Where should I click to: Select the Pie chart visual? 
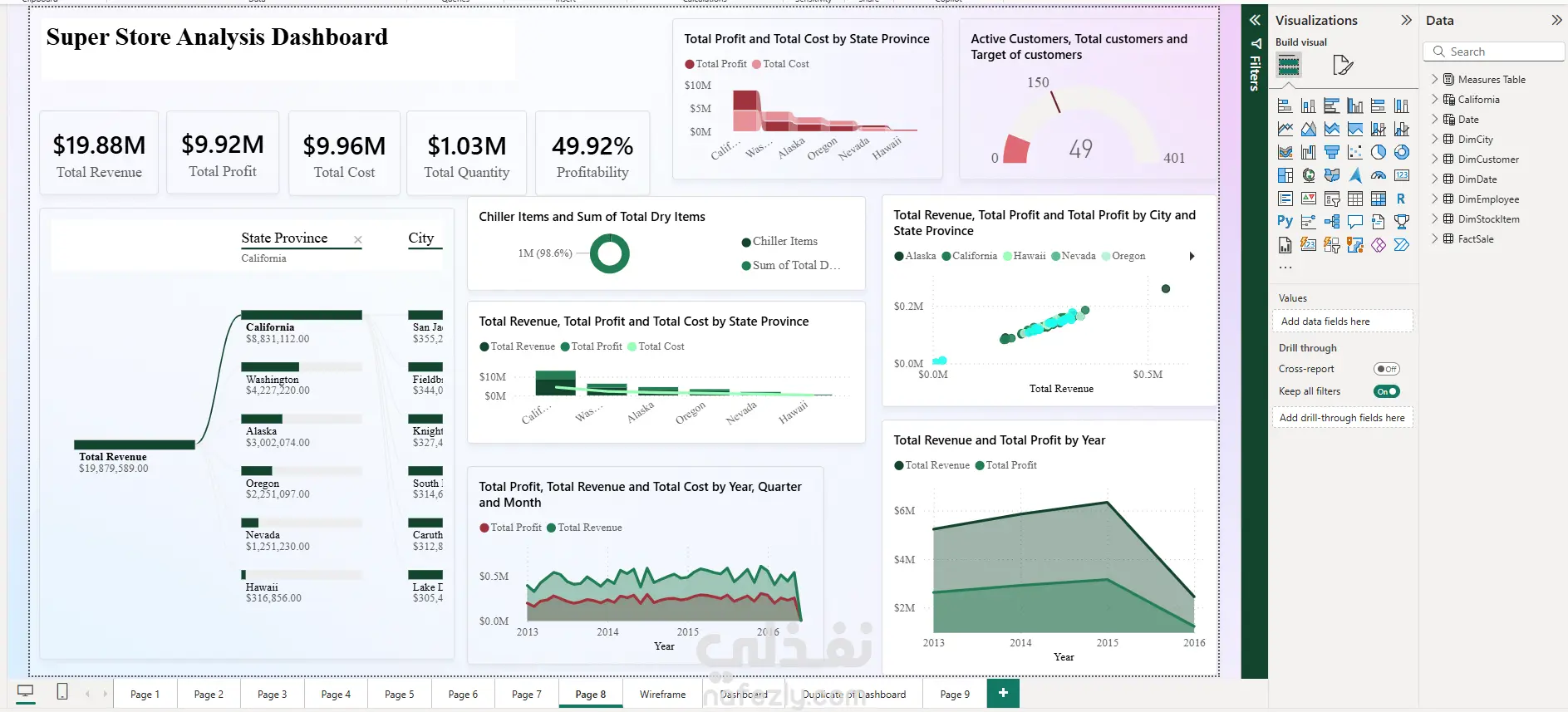click(1378, 152)
